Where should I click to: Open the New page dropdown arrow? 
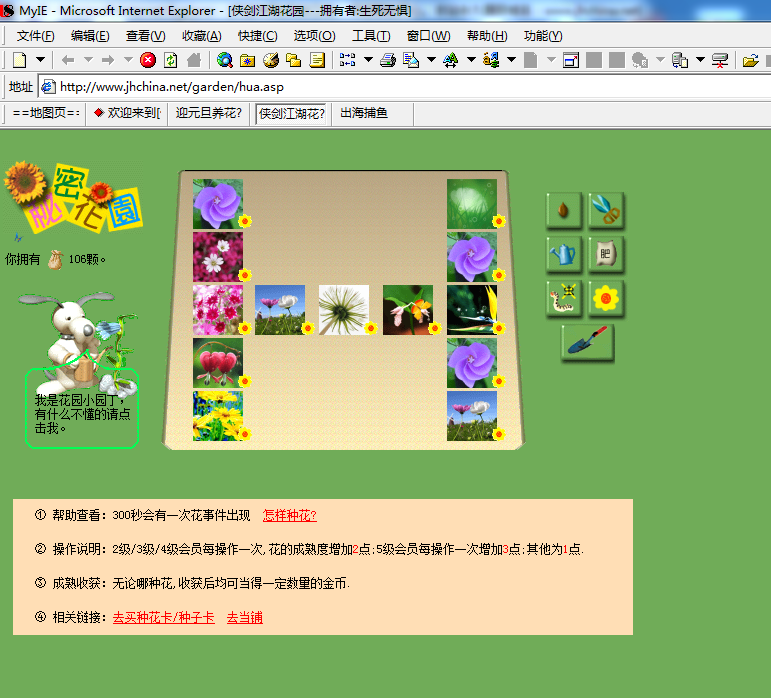[x=40, y=59]
